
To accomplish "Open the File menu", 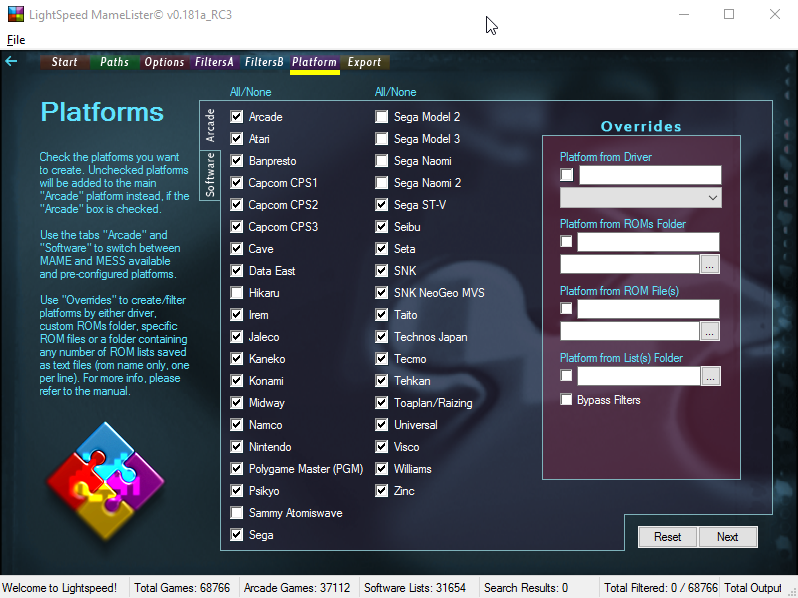I will pos(16,40).
